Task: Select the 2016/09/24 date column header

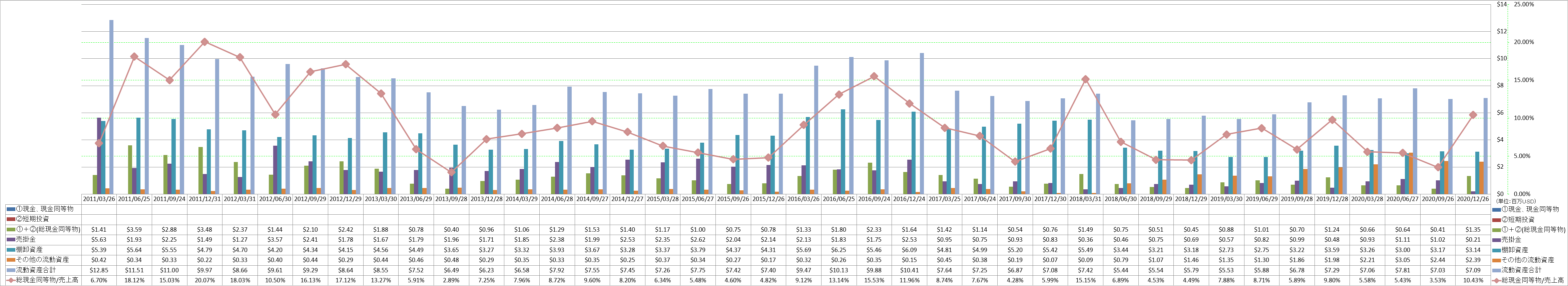Action: click(x=874, y=198)
